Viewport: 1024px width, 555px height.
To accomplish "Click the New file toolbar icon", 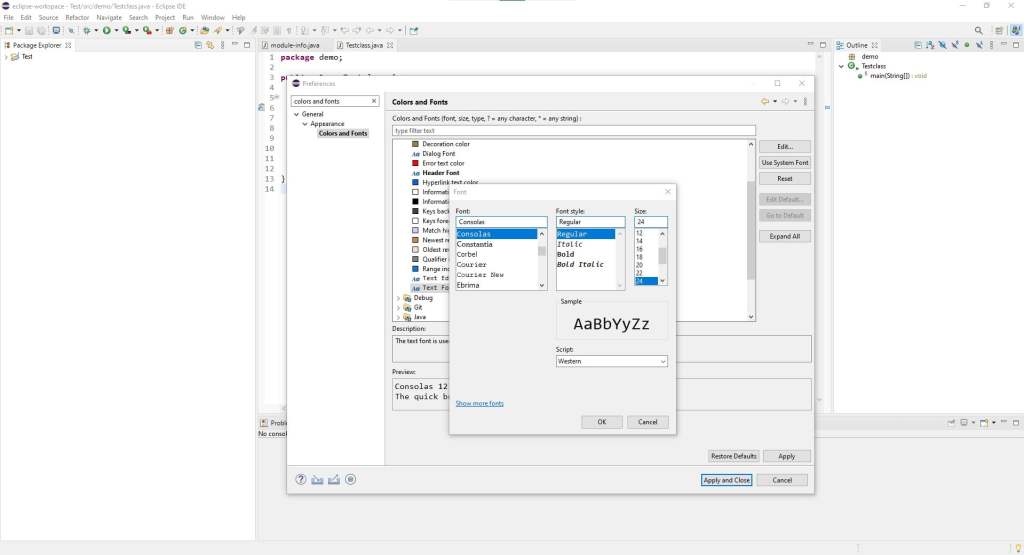I will tap(8, 30).
